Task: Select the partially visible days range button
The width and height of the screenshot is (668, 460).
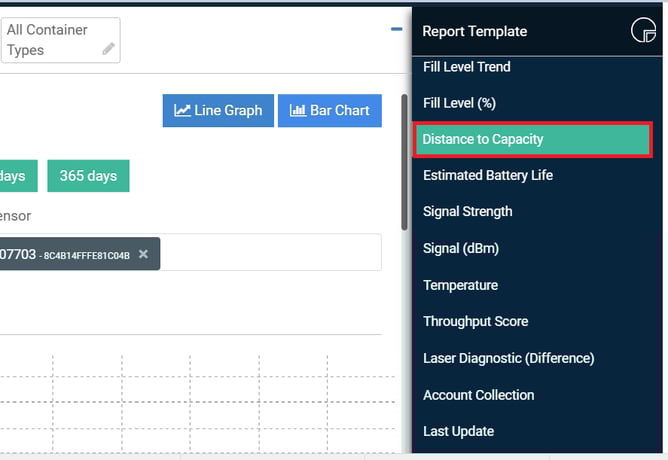Action: point(18,176)
